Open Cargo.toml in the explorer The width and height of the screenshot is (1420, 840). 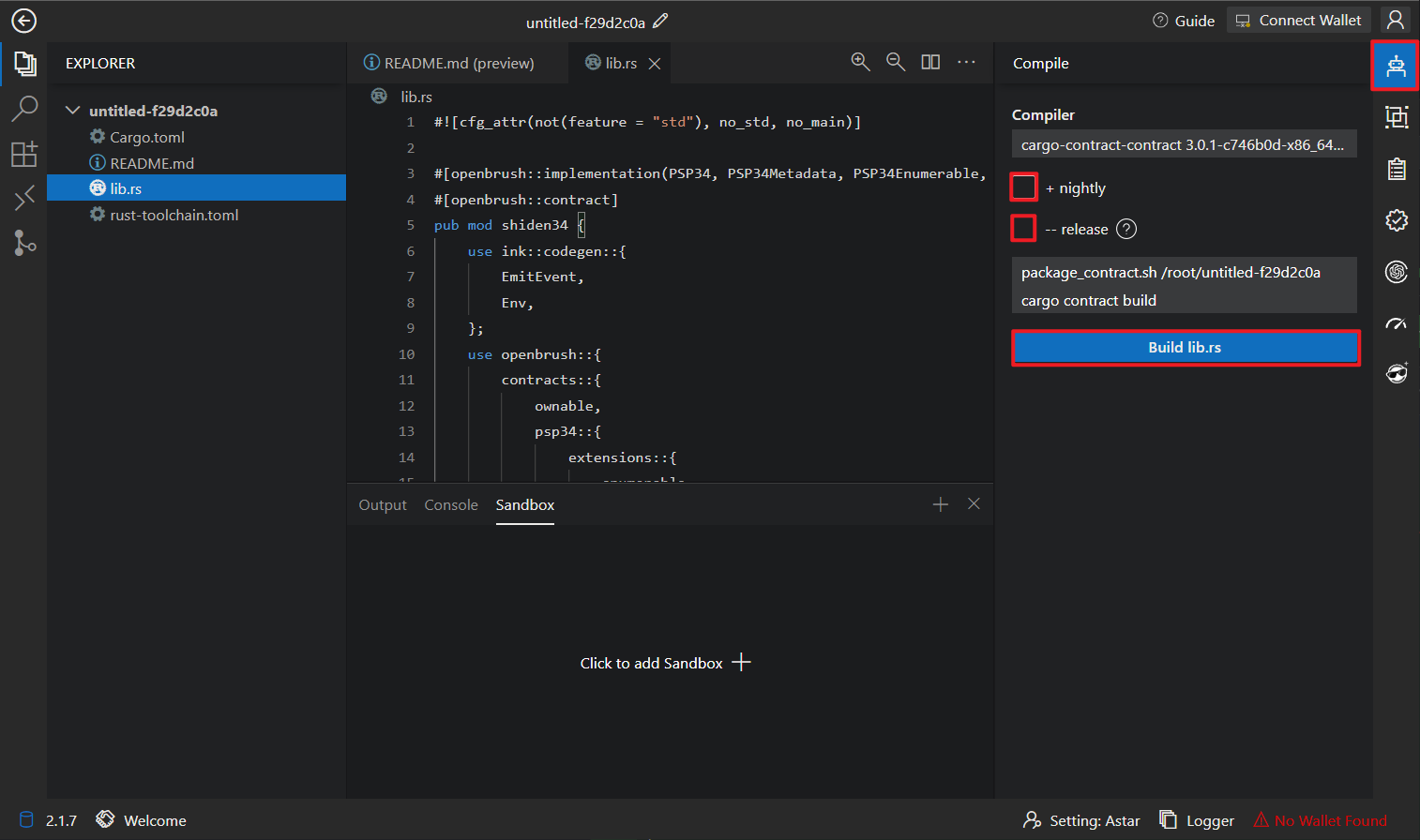pyautogui.click(x=147, y=137)
